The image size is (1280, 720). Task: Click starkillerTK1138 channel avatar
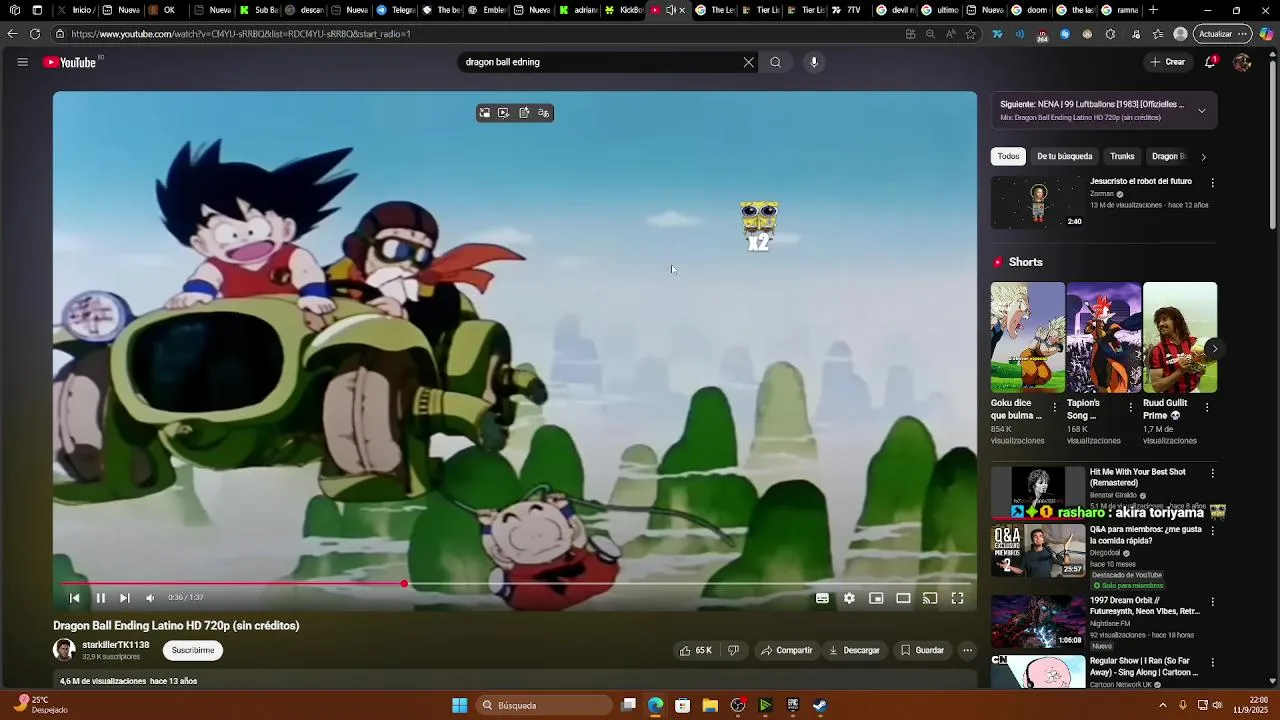coord(64,650)
